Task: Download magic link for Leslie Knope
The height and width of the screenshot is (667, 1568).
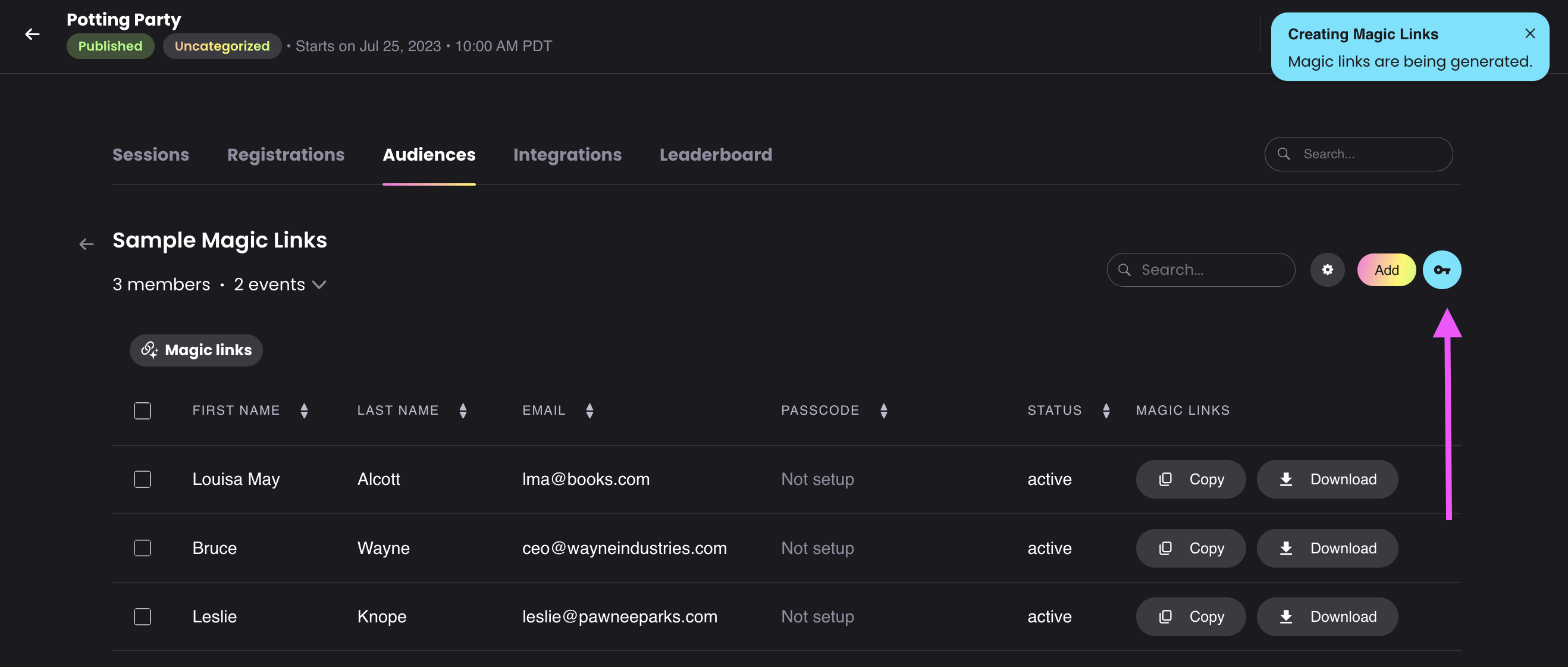Action: pyautogui.click(x=1327, y=616)
